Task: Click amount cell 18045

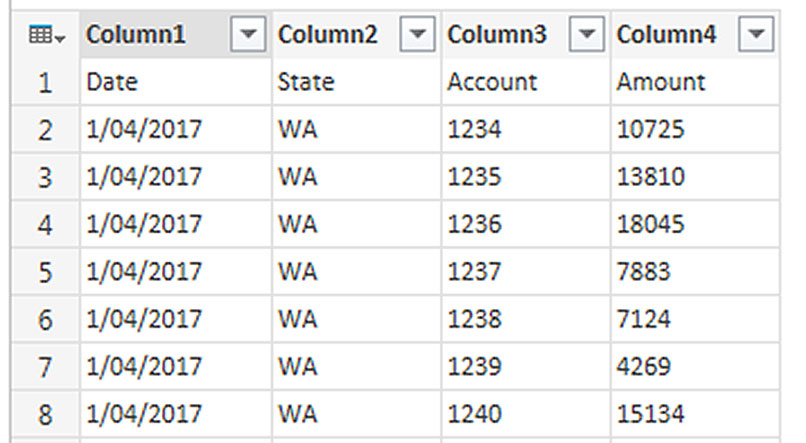Action: coord(695,225)
